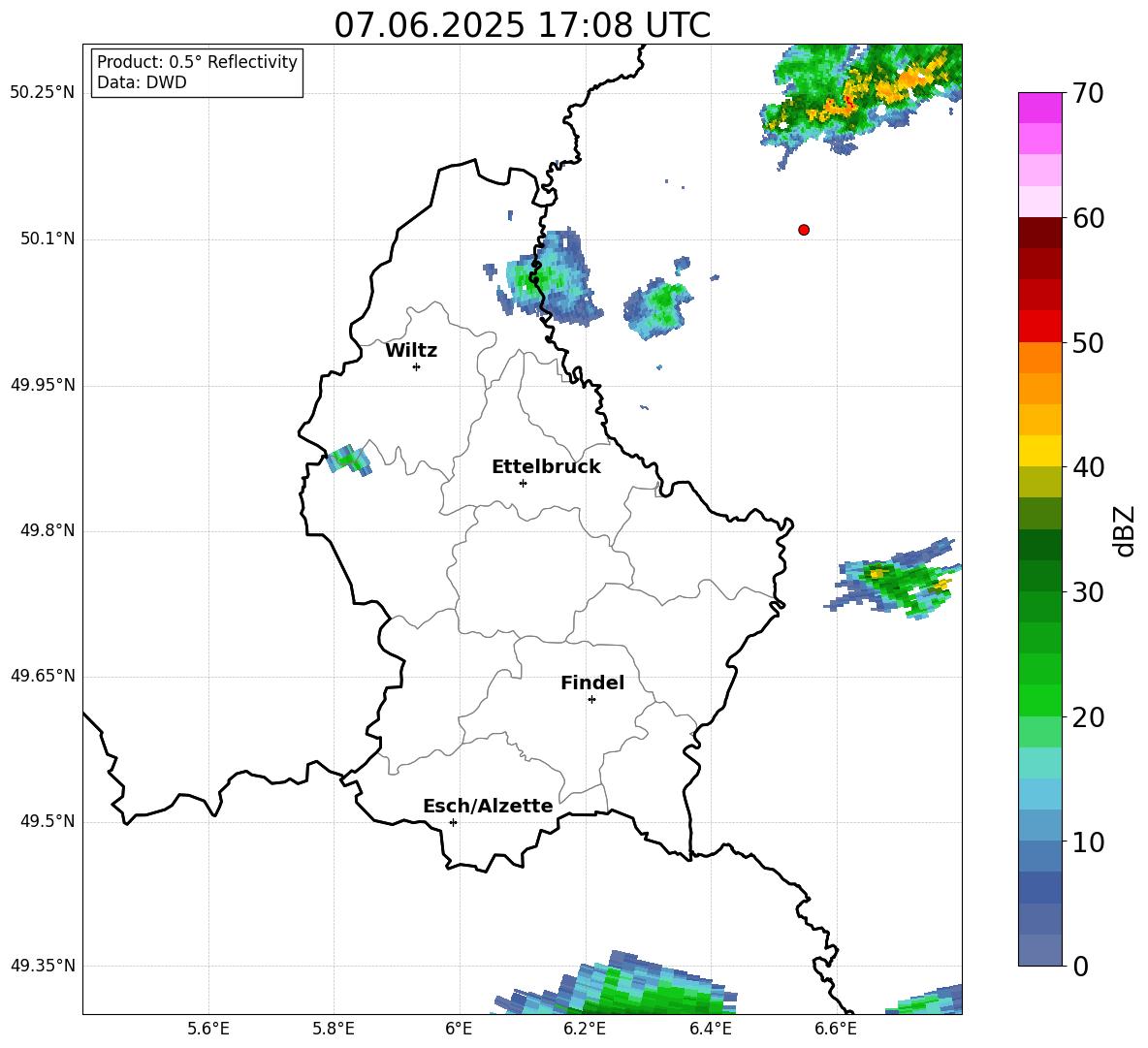Click the 5.6°E longitude label
Screen dimensions: 1148x1048
(208, 1029)
